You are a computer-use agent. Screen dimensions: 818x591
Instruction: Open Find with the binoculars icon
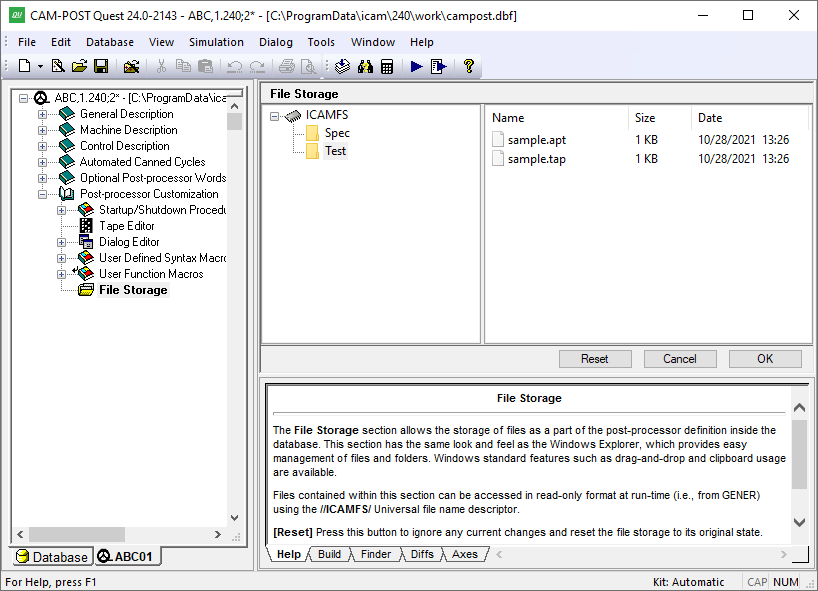coord(365,66)
